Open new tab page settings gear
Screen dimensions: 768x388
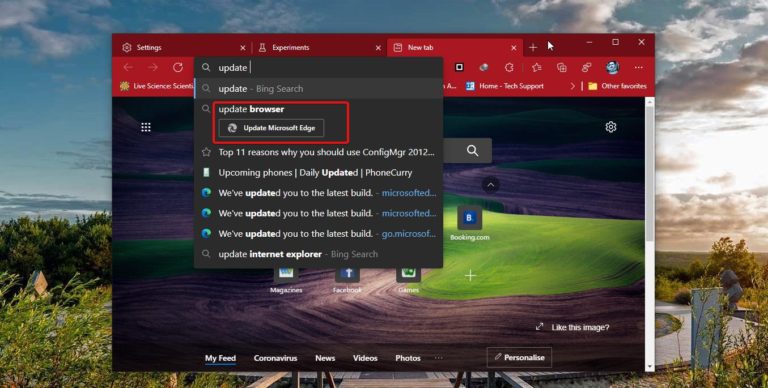point(610,127)
